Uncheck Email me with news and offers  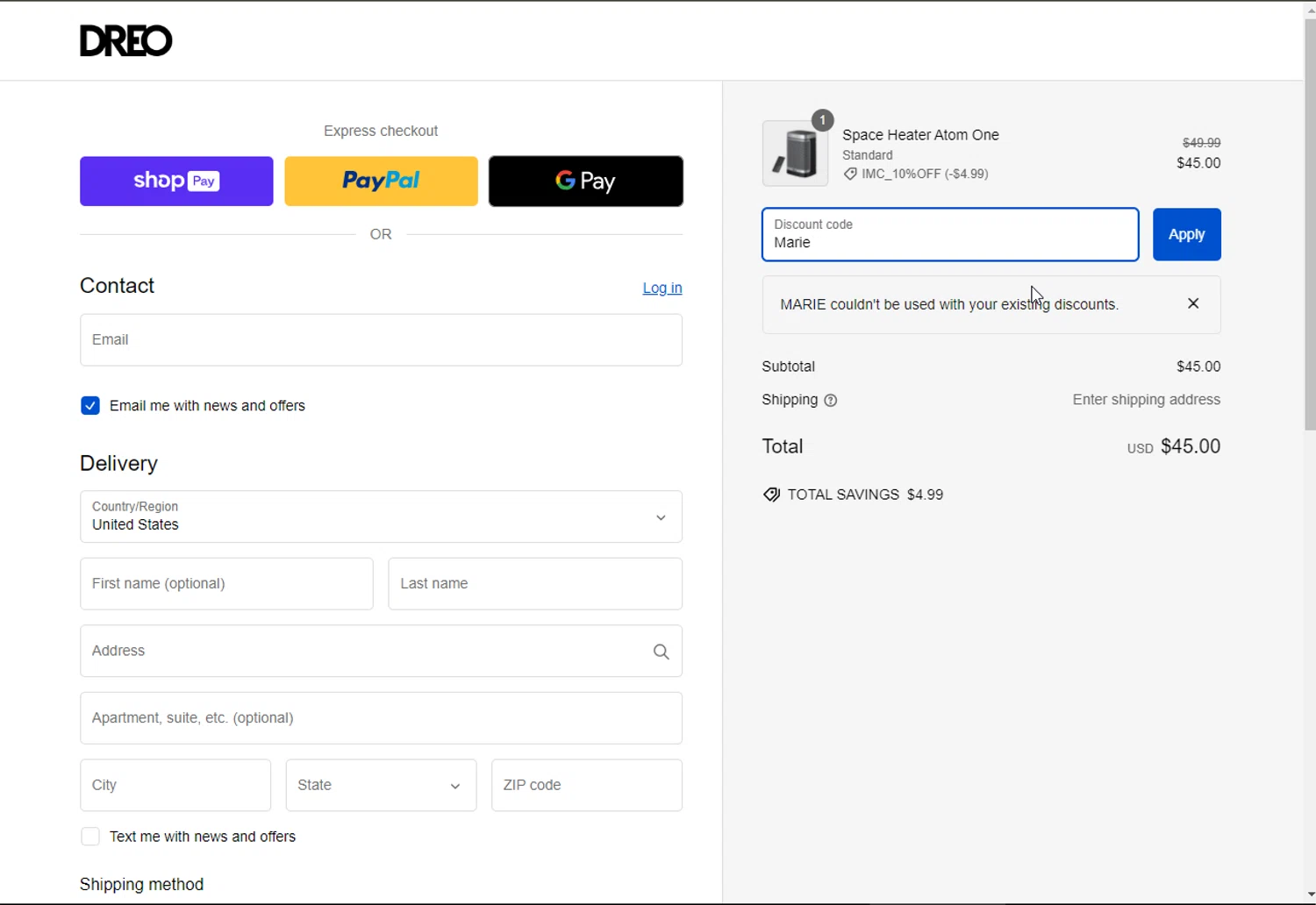(90, 405)
